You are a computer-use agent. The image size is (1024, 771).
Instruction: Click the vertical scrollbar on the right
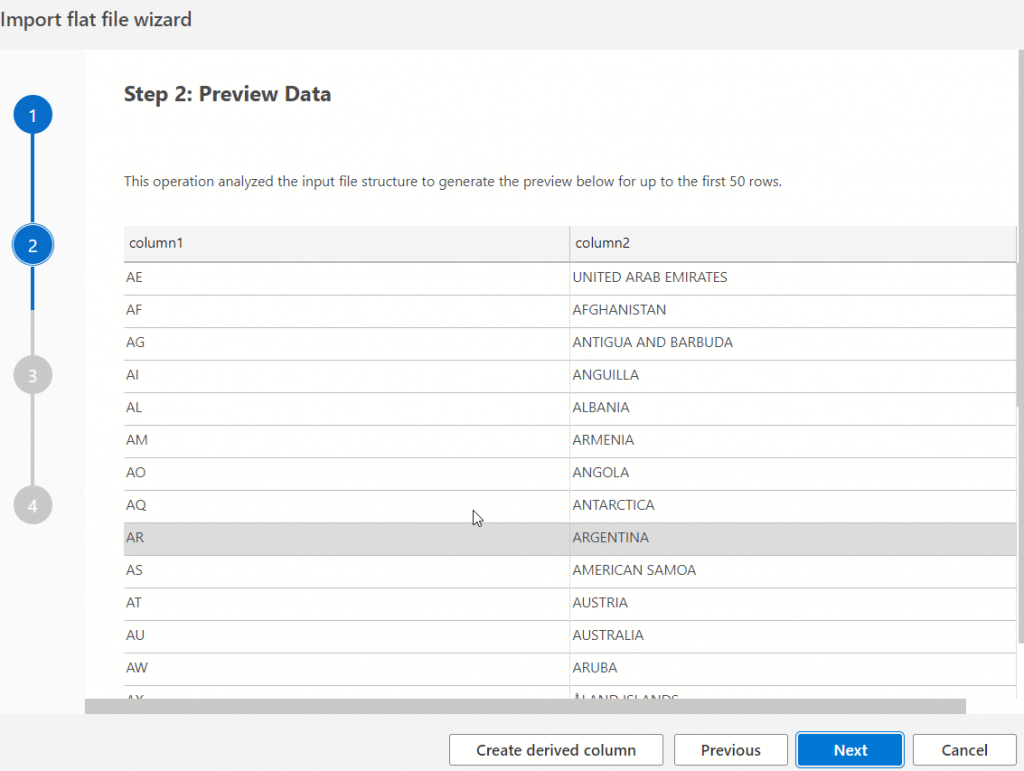(x=1020, y=400)
